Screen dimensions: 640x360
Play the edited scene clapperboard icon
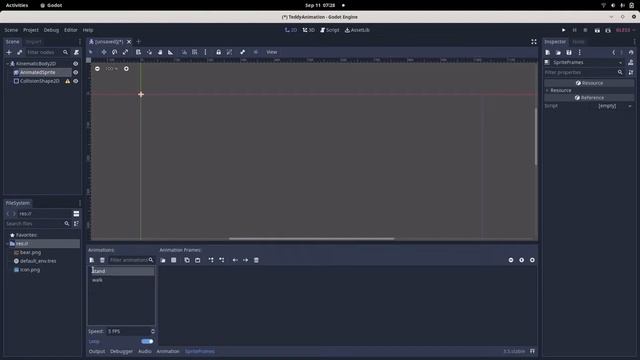[x=597, y=30]
